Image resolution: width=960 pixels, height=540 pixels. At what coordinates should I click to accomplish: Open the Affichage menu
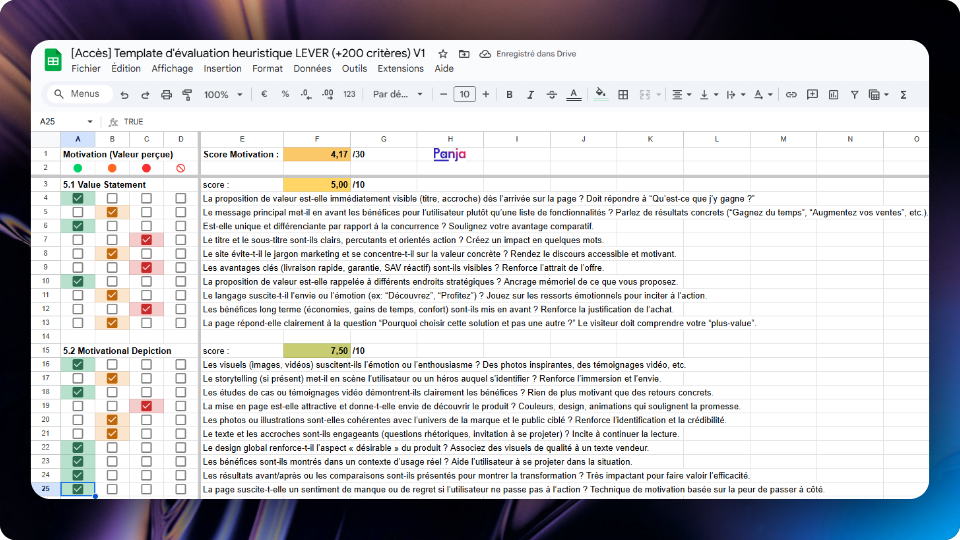(172, 69)
